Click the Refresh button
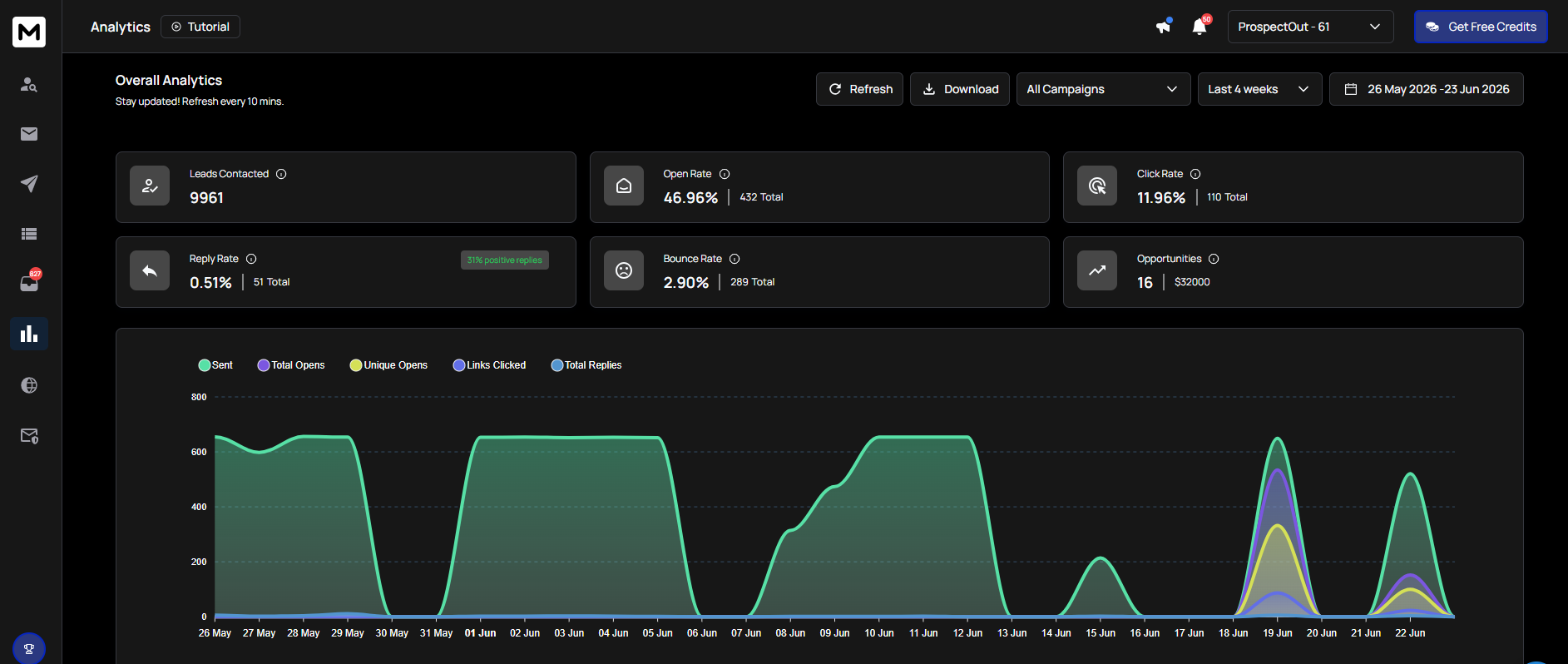Screen dimensions: 1568x664 tap(859, 89)
